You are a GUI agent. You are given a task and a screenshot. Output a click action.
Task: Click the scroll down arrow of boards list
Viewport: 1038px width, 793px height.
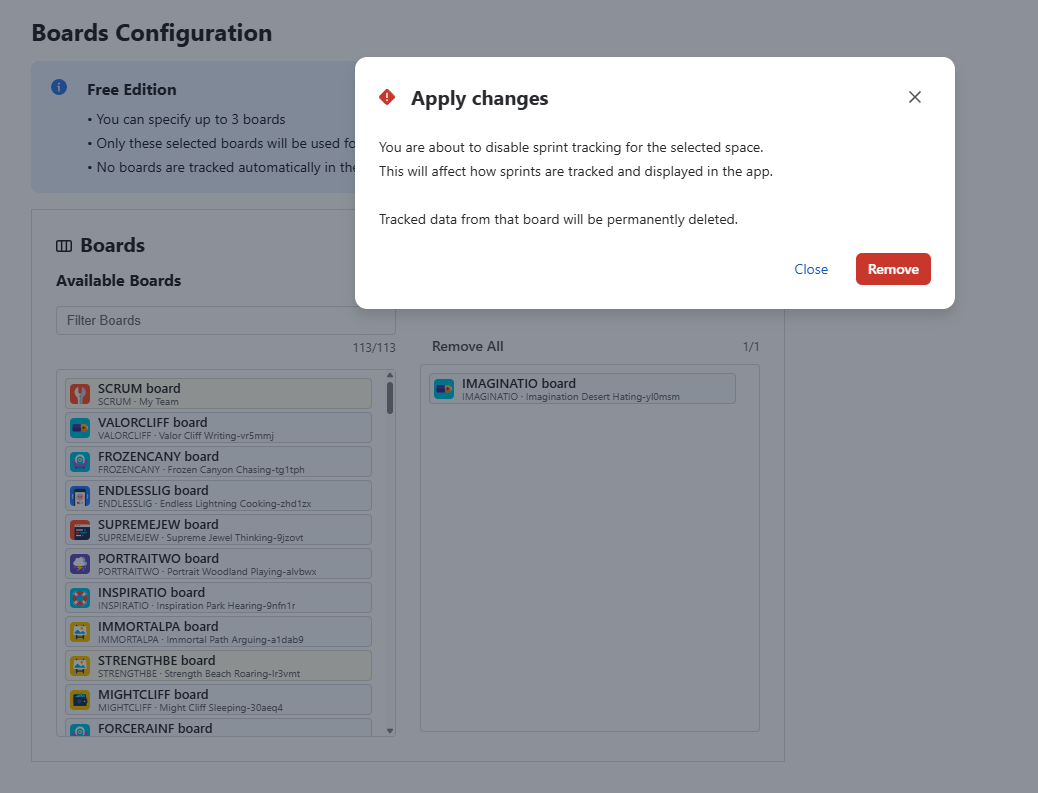click(390, 731)
